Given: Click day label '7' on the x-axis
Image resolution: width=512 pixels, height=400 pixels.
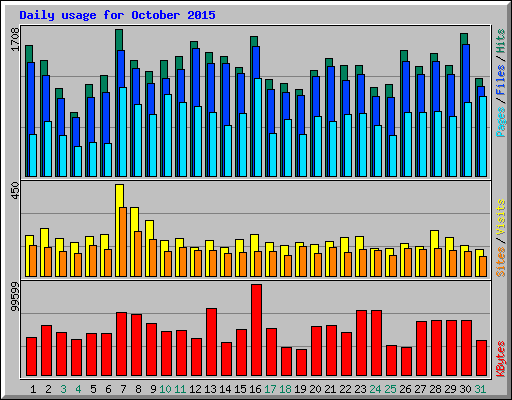Looking at the screenshot, I should click(x=123, y=389).
